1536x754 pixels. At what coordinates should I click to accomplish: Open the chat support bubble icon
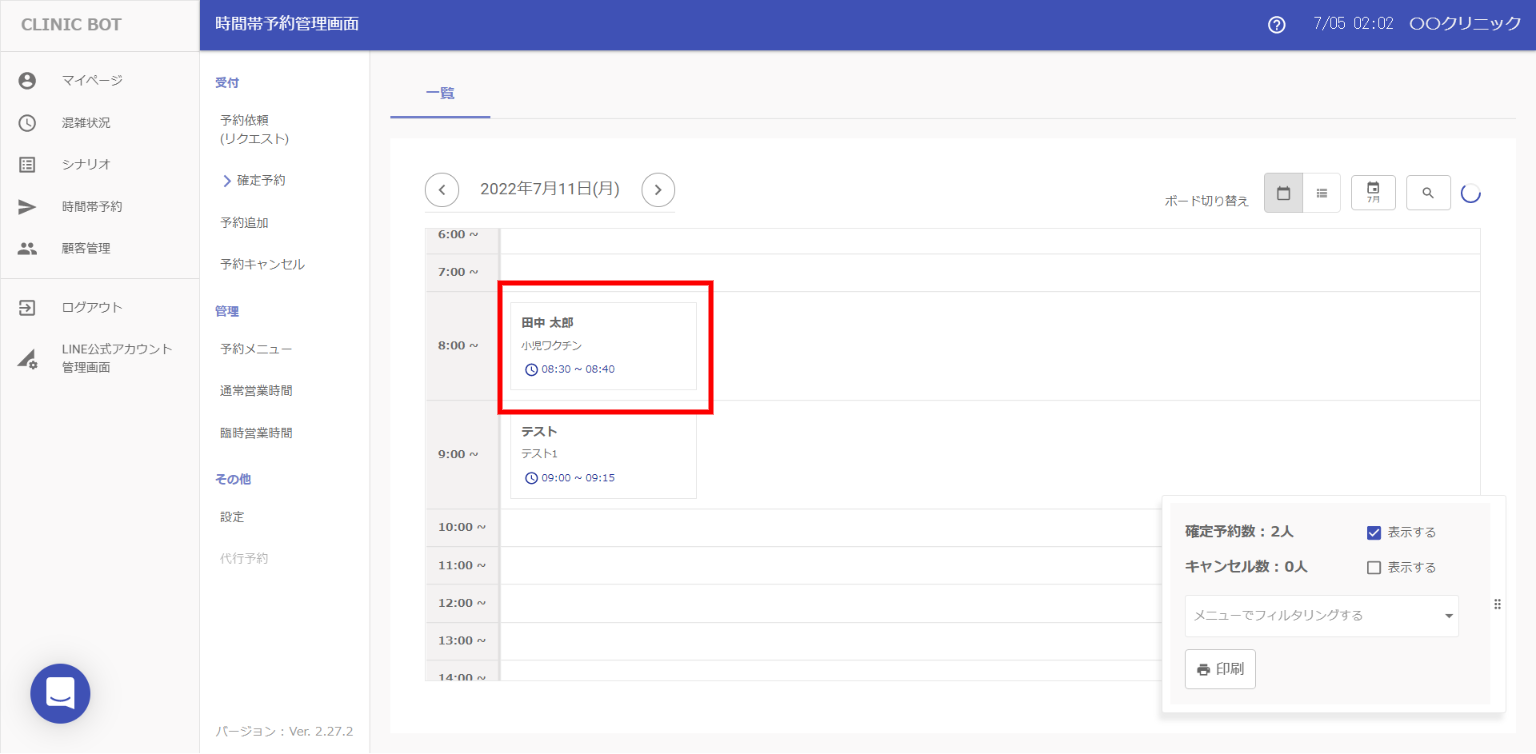(60, 693)
